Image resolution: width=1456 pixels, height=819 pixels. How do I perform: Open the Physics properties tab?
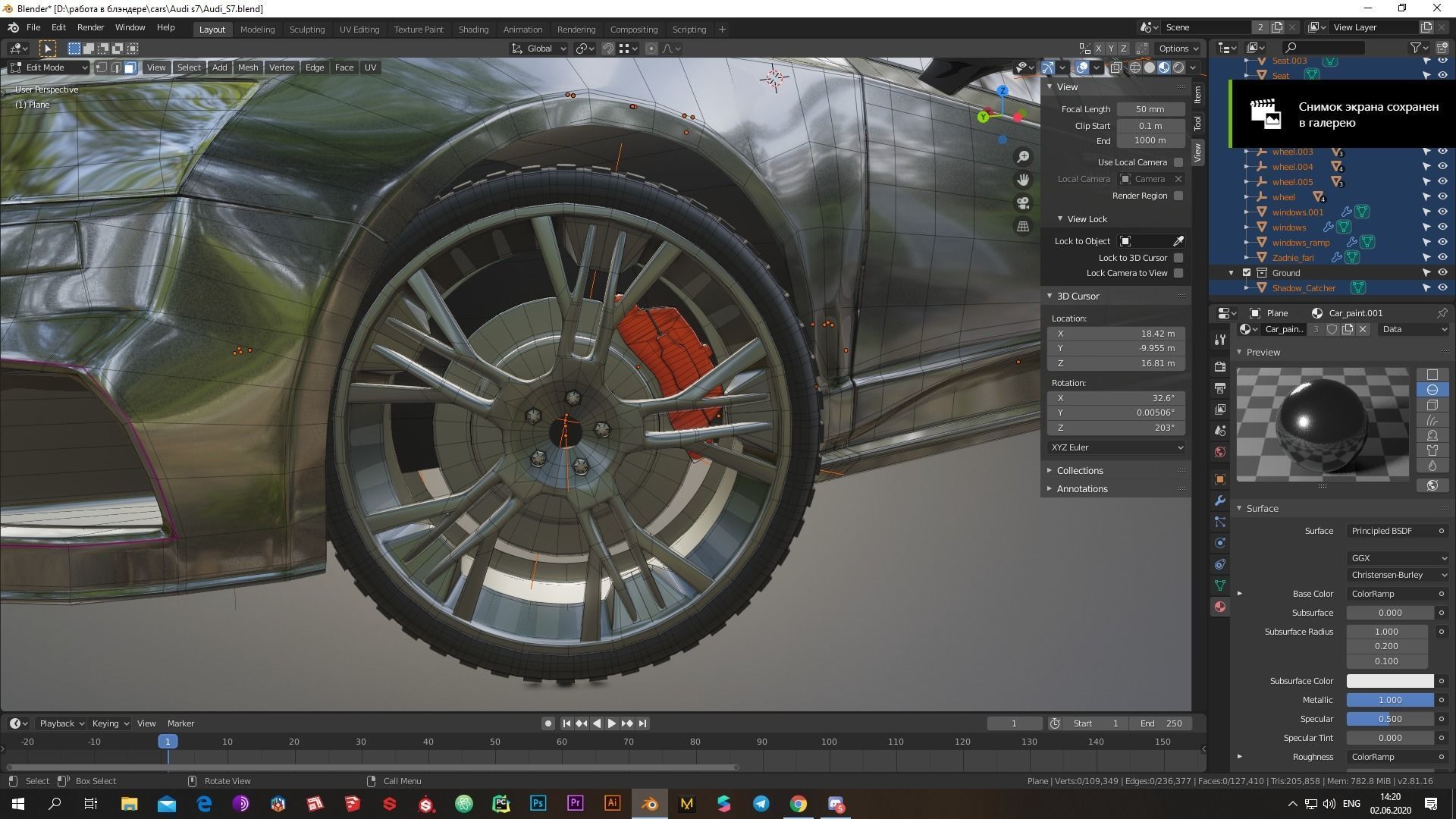(x=1219, y=543)
